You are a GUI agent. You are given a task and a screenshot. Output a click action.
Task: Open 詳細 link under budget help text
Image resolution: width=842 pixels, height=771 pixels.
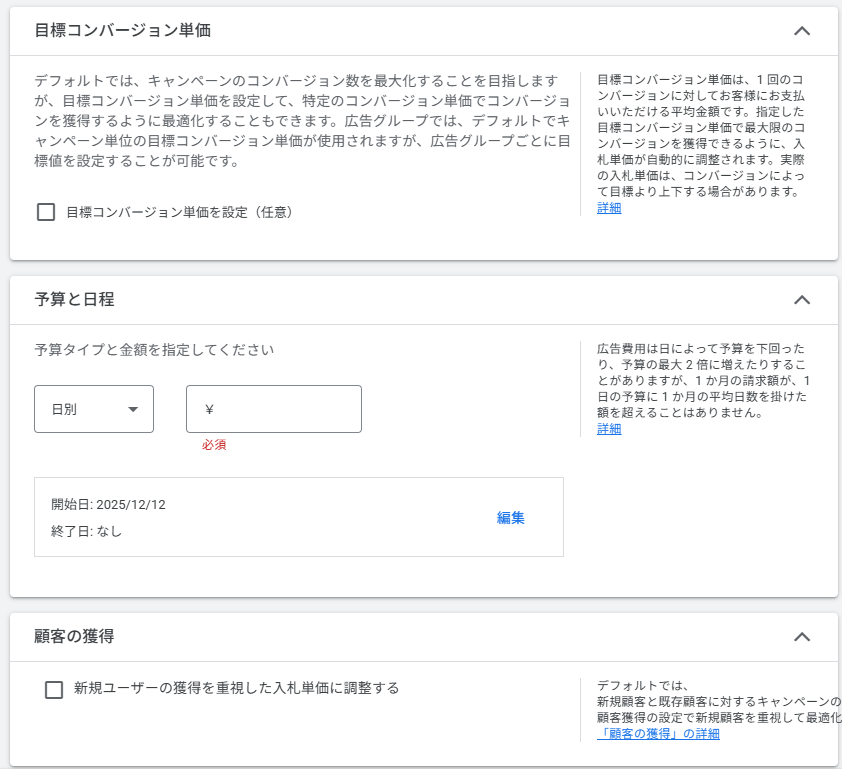609,429
